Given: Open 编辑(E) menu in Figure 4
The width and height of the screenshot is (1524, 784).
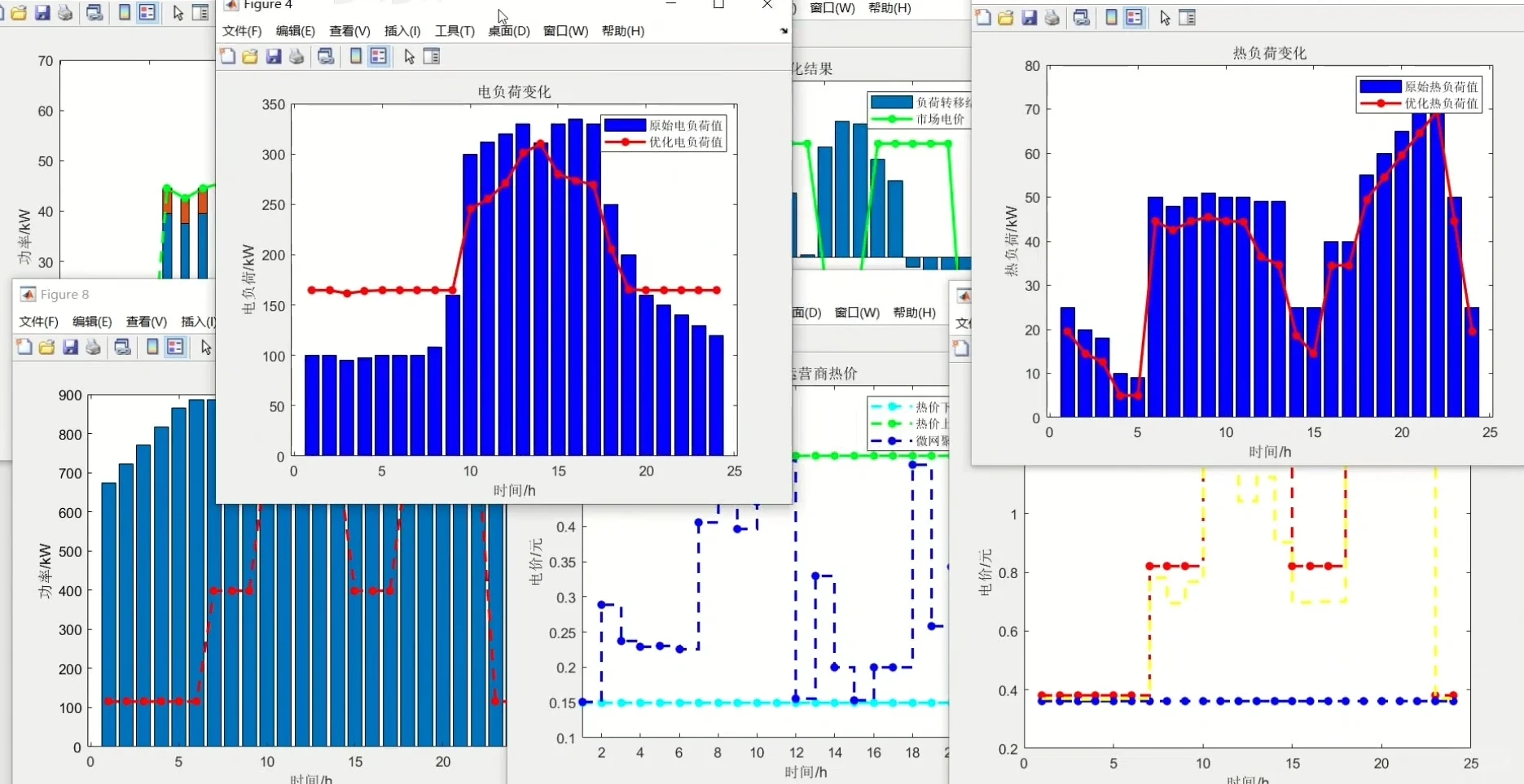Looking at the screenshot, I should pyautogui.click(x=295, y=31).
